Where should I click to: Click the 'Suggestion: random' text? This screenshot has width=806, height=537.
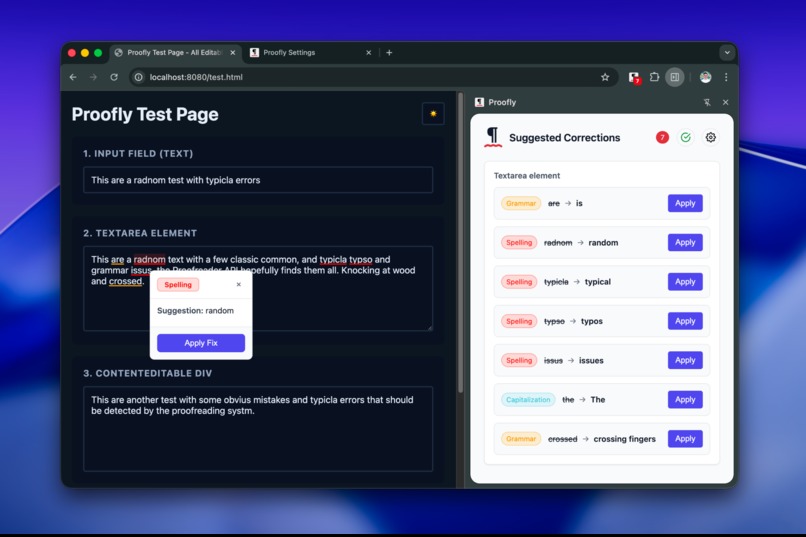pyautogui.click(x=195, y=310)
